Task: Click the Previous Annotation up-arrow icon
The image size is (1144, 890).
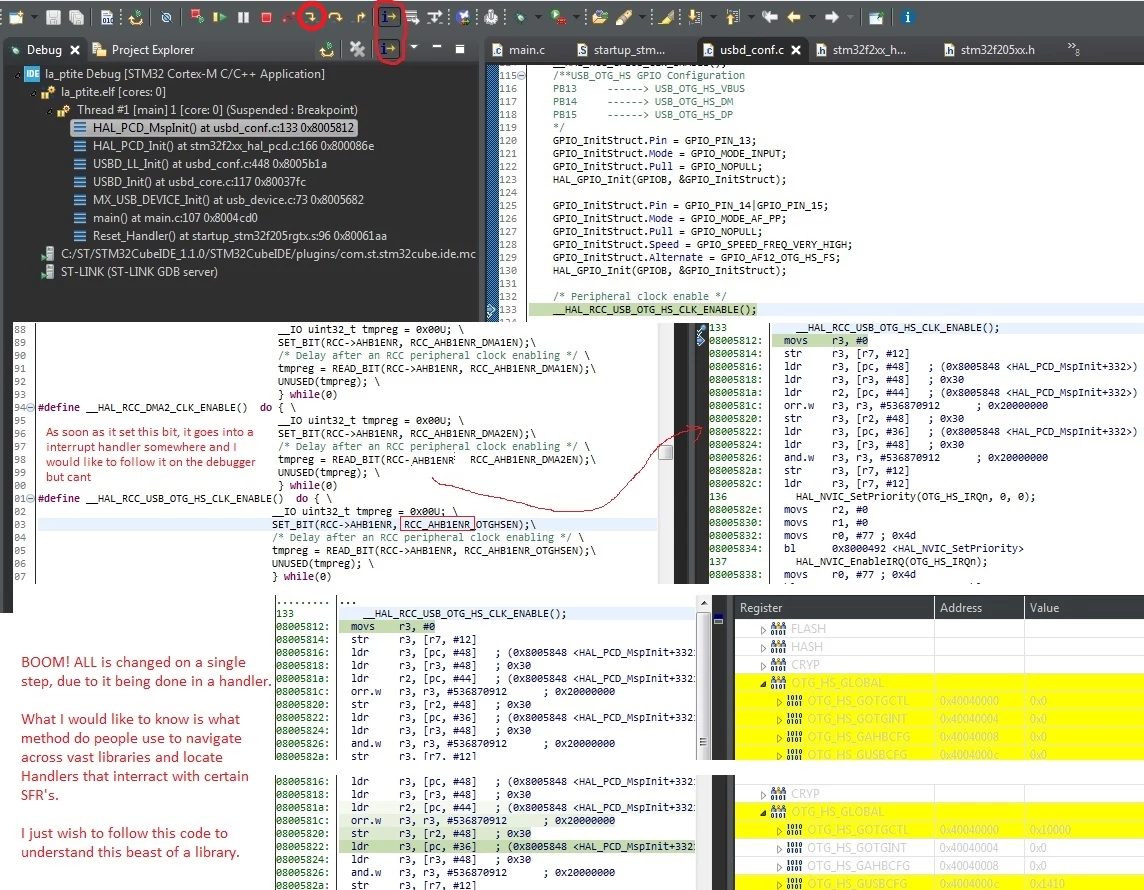Action: point(733,17)
